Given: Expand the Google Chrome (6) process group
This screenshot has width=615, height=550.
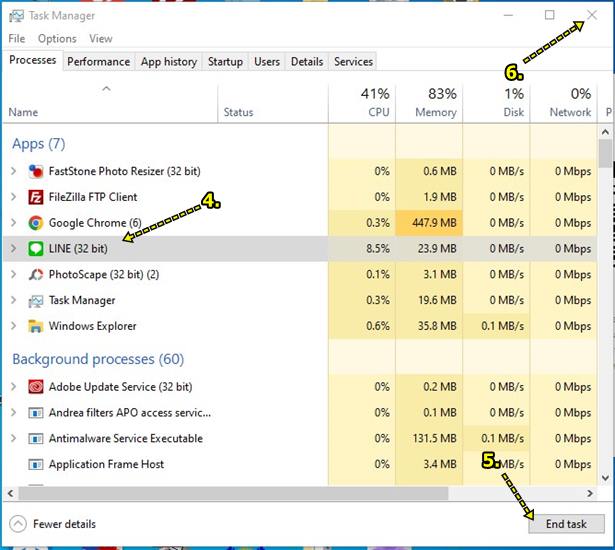Looking at the screenshot, I should click(x=14, y=223).
